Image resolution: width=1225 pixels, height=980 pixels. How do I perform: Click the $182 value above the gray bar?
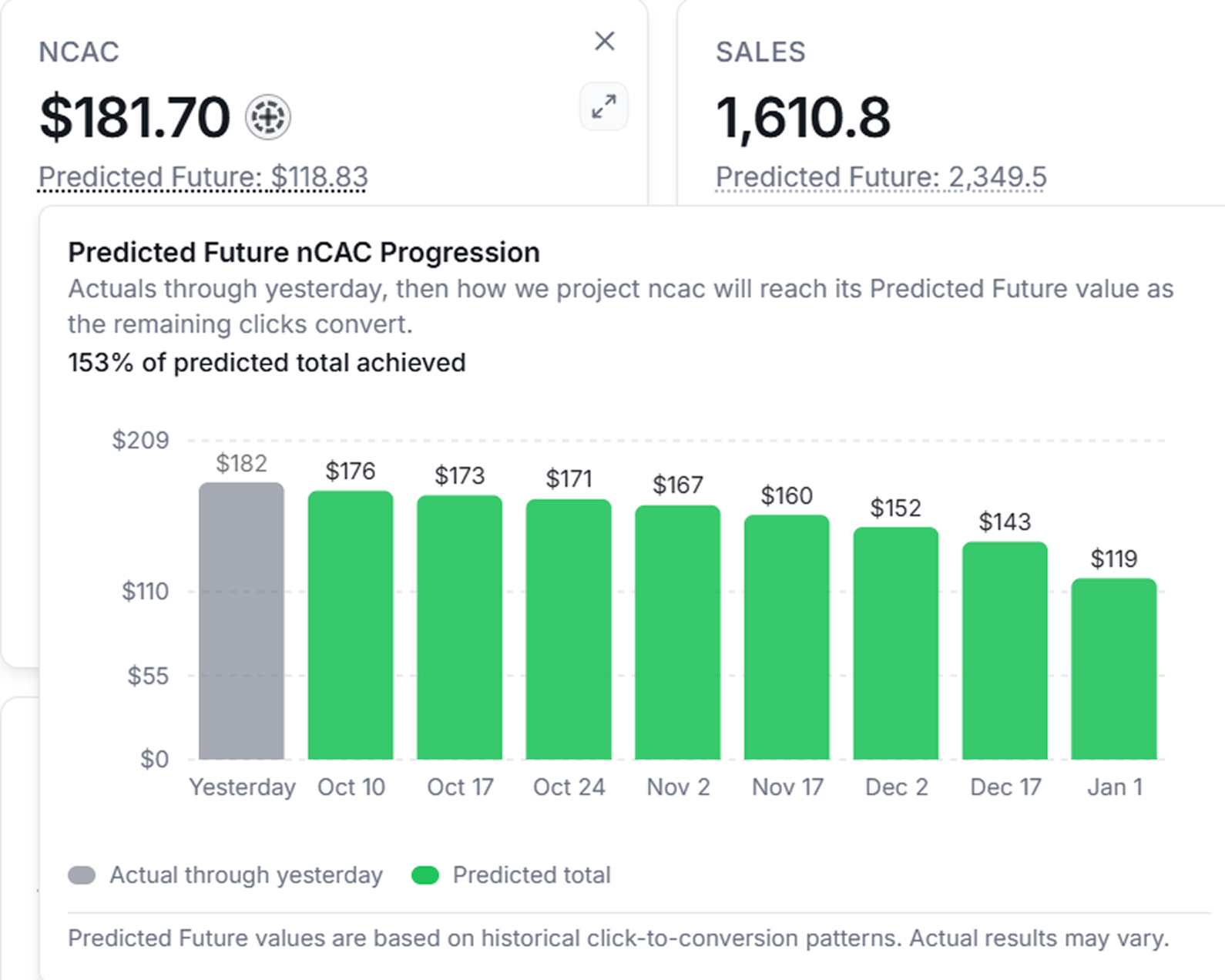click(241, 463)
